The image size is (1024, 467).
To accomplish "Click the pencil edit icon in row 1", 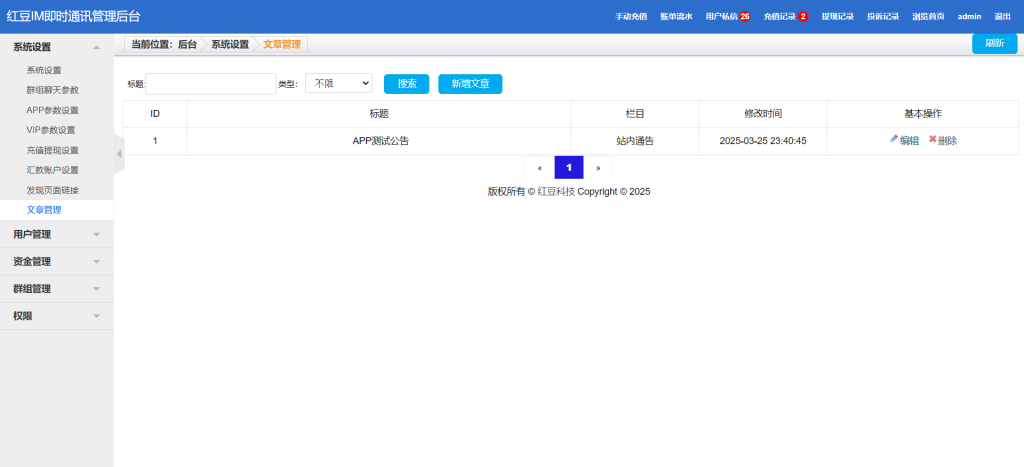I will click(894, 140).
